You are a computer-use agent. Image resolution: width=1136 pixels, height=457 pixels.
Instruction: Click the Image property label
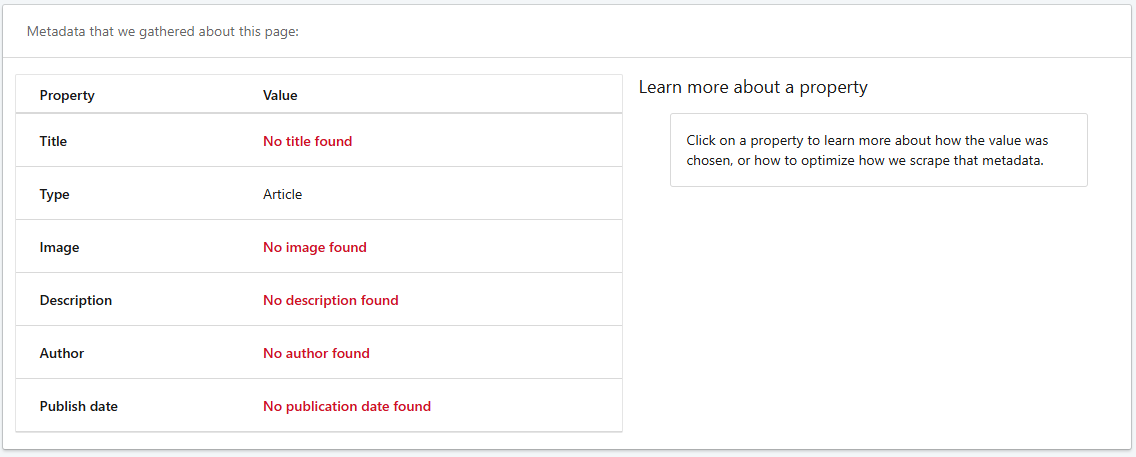59,247
